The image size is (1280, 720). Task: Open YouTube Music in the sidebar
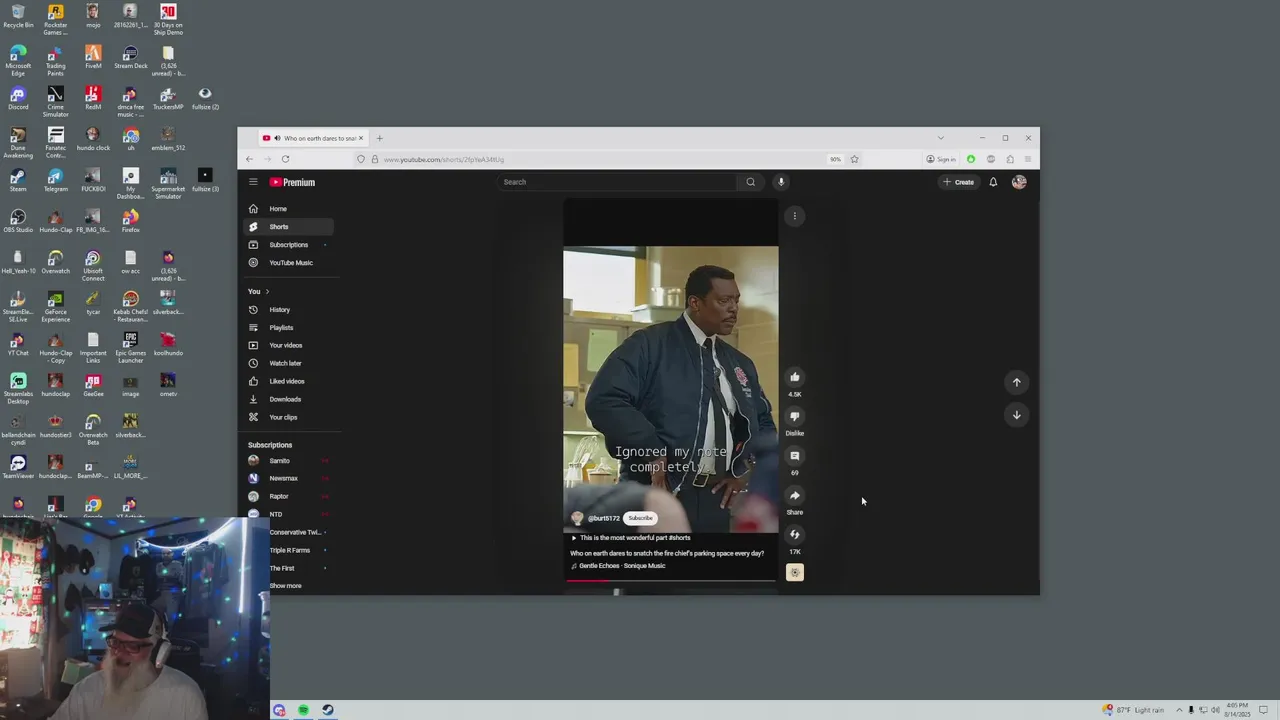(290, 263)
